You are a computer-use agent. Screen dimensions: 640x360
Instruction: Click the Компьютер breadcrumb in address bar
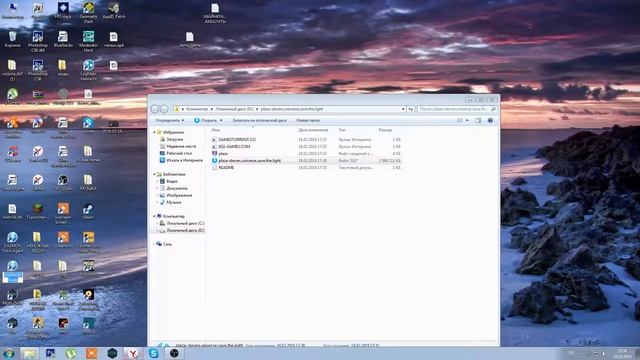197,109
